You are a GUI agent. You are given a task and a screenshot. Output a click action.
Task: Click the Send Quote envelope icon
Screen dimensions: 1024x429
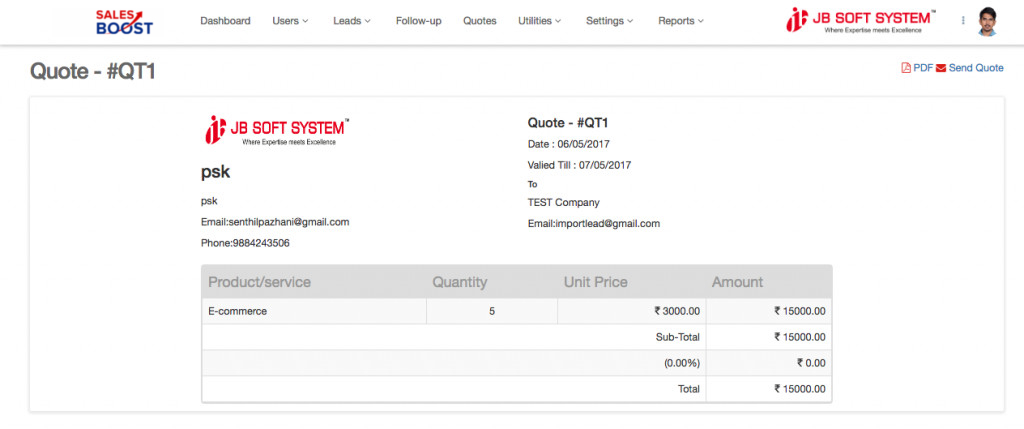point(941,68)
